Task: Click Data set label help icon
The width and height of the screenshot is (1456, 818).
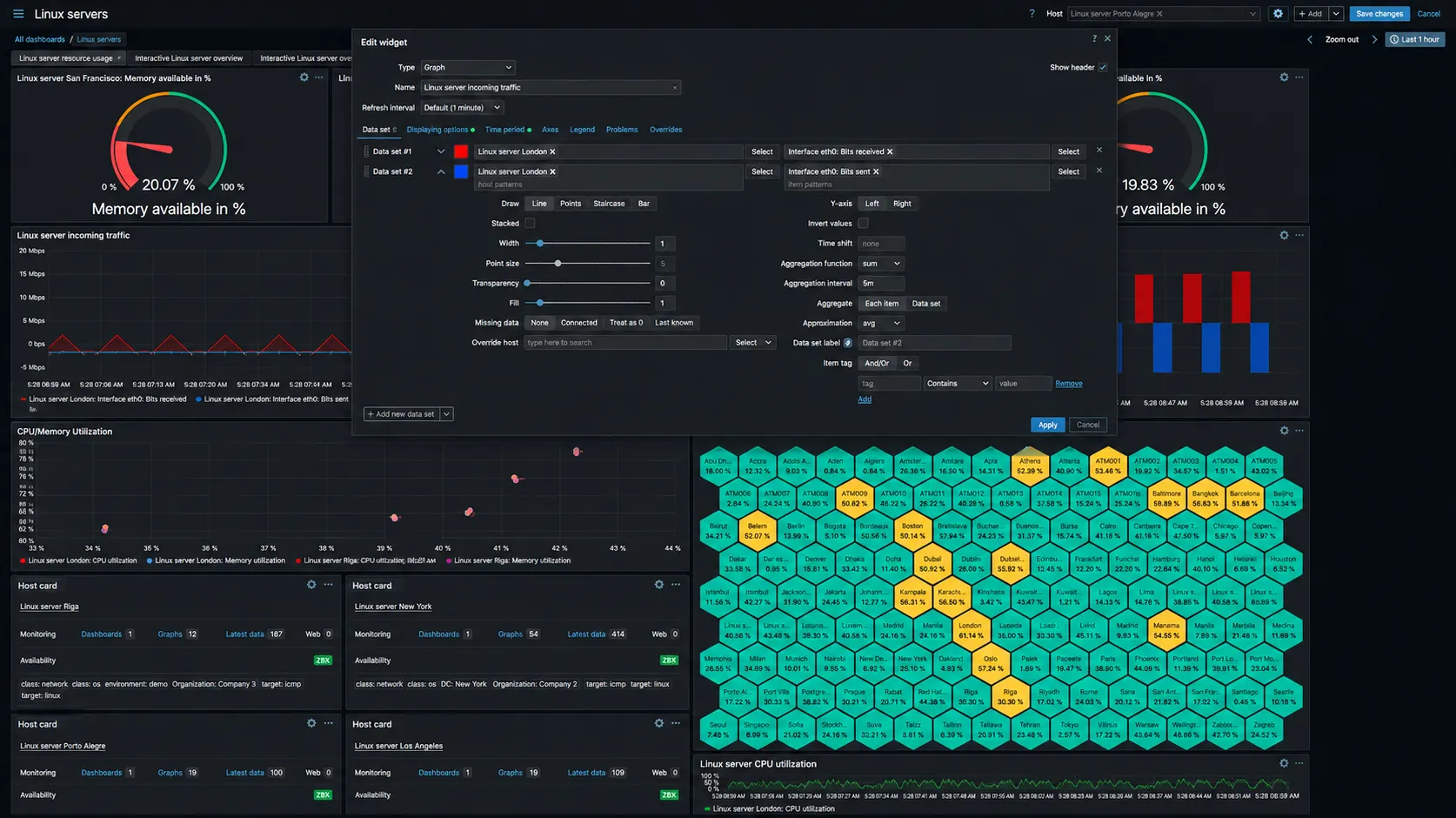Action: click(848, 343)
